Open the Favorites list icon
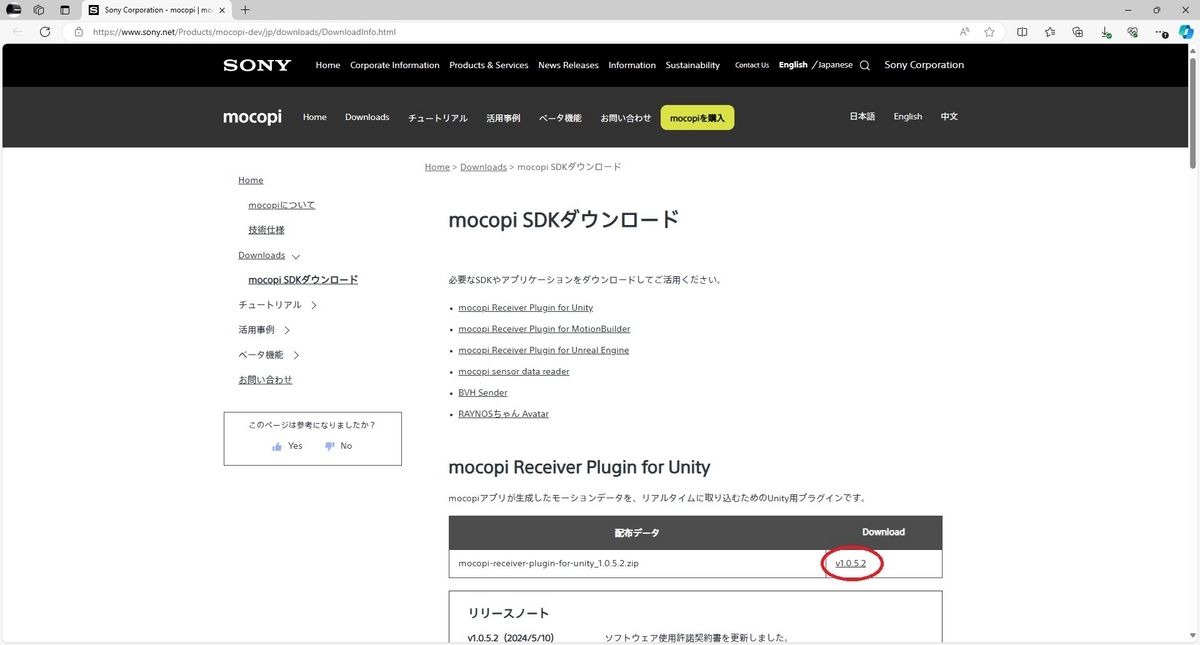The height and width of the screenshot is (645, 1200). pyautogui.click(x=1050, y=32)
